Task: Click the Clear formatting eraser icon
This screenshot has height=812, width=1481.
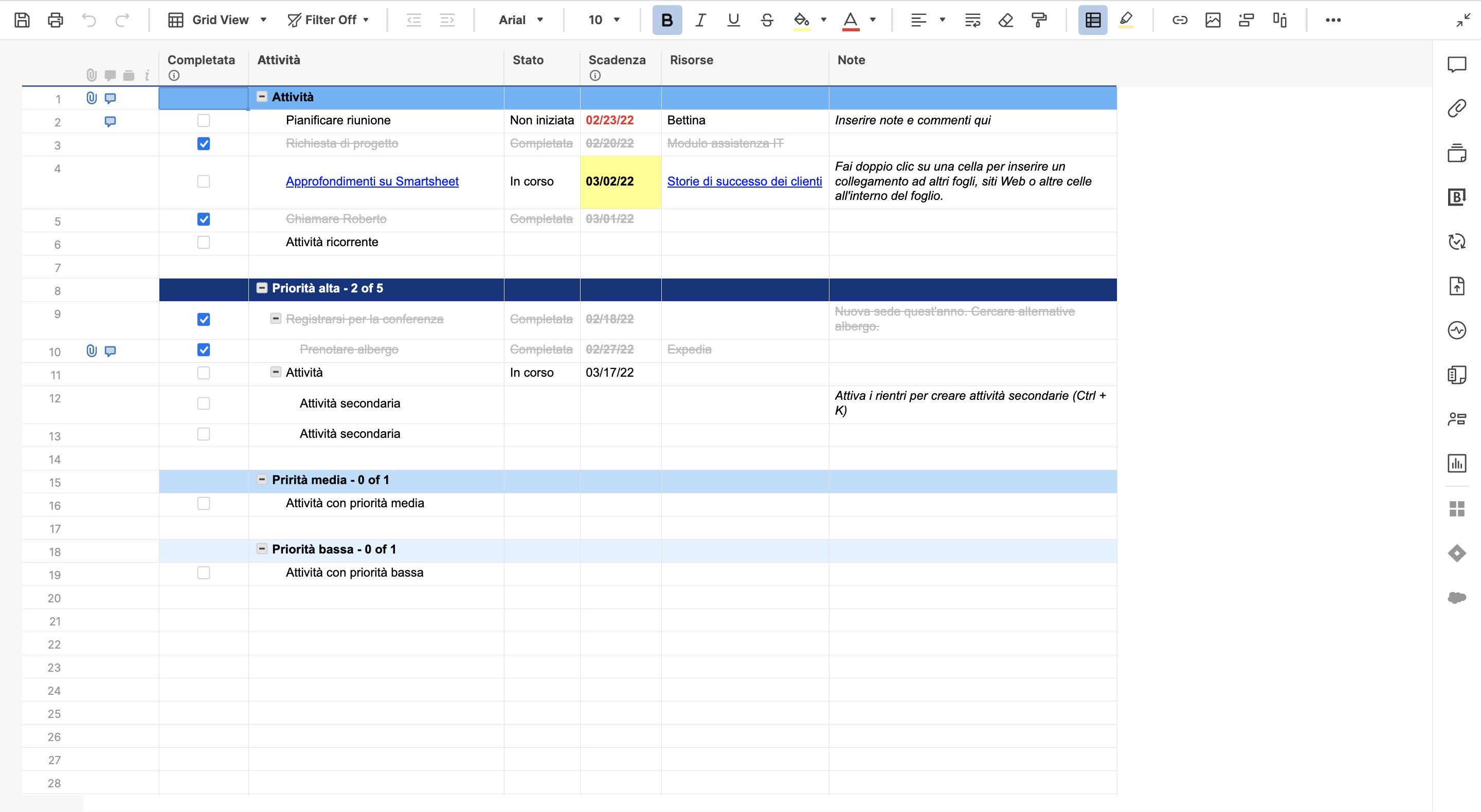Action: click(x=1006, y=20)
